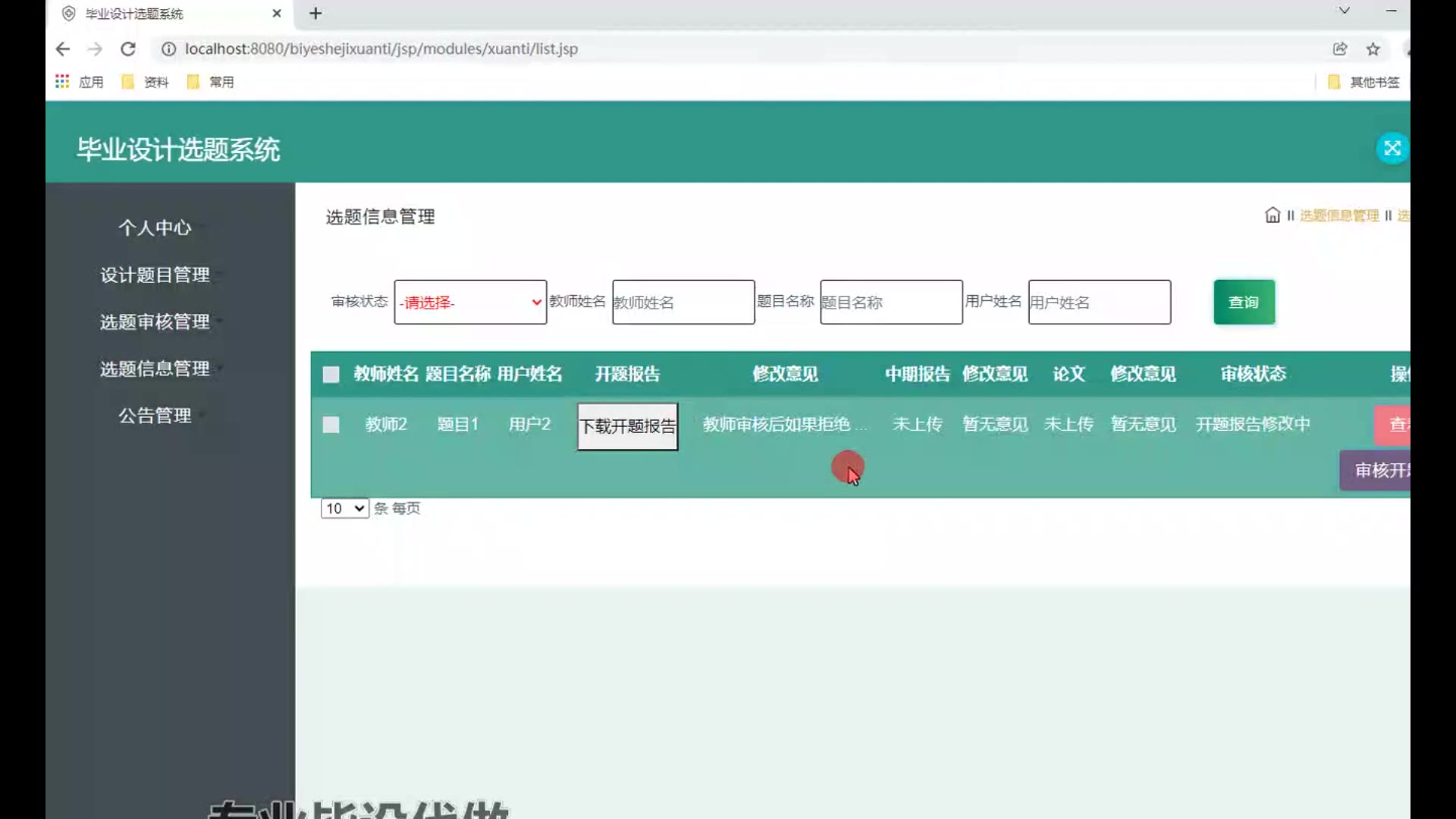Click the pink button in 教师2 row
The width and height of the screenshot is (1456, 819).
tap(1392, 425)
